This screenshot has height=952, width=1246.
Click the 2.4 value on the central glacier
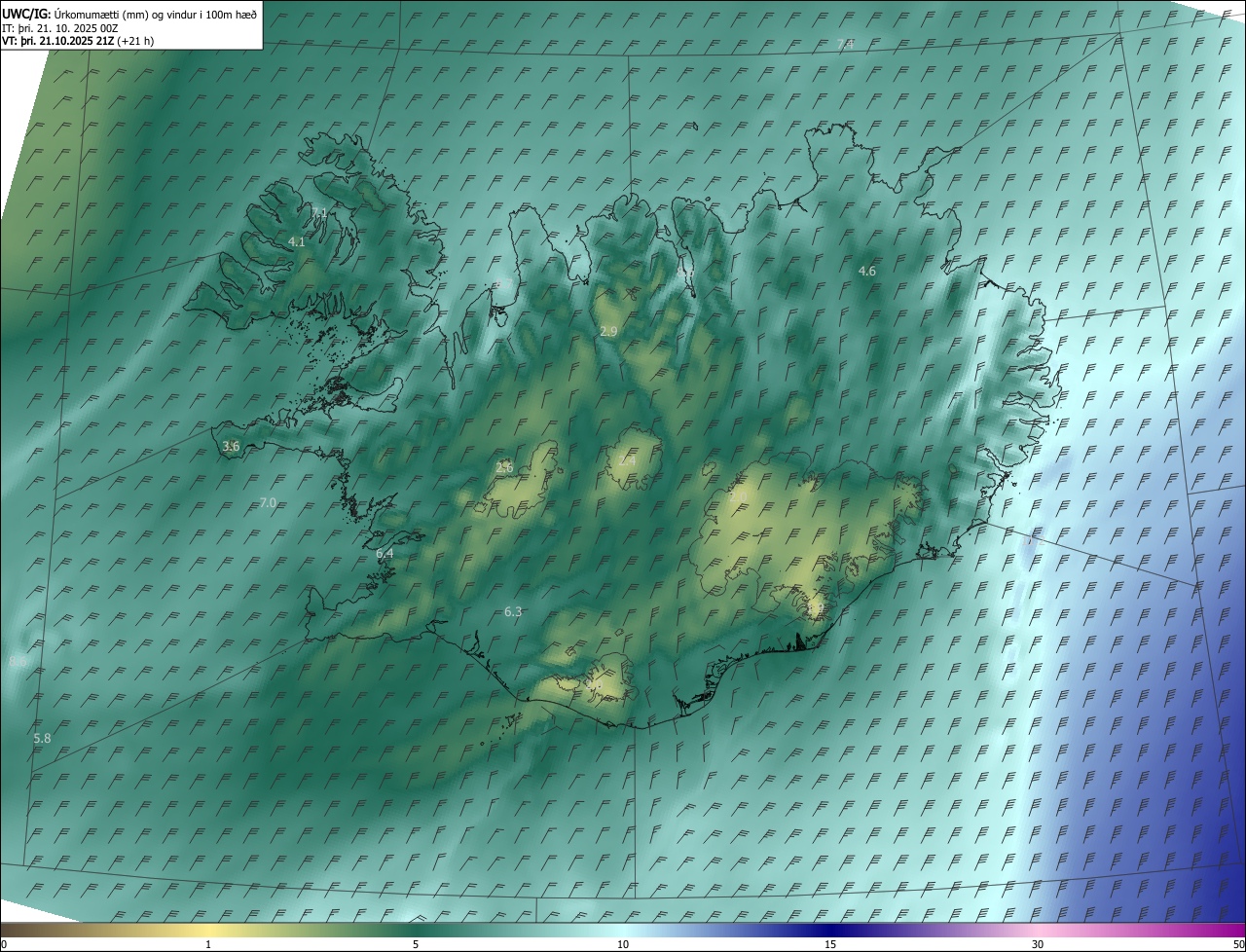[x=628, y=459]
